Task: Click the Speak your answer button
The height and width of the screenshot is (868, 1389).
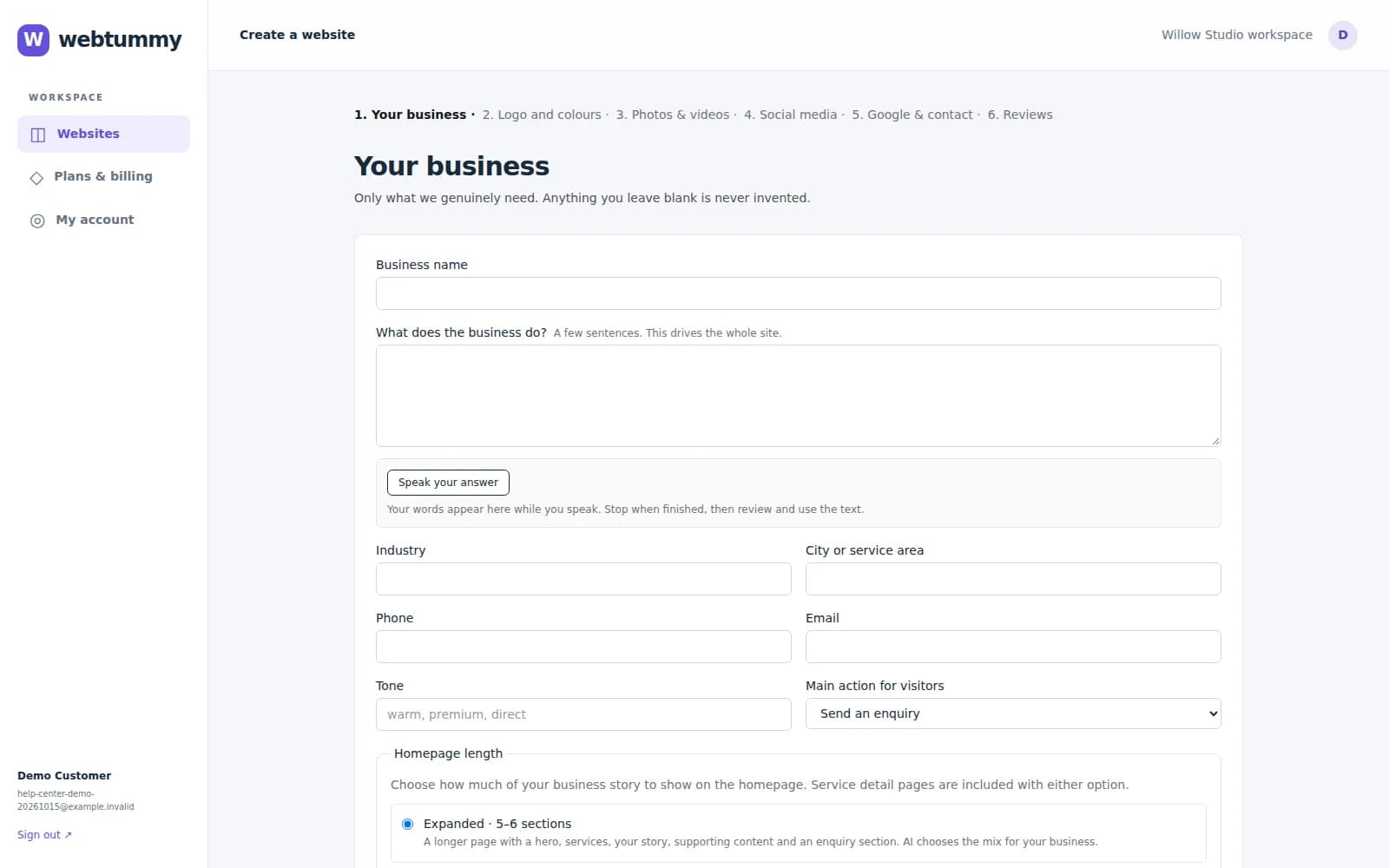Action: (448, 483)
